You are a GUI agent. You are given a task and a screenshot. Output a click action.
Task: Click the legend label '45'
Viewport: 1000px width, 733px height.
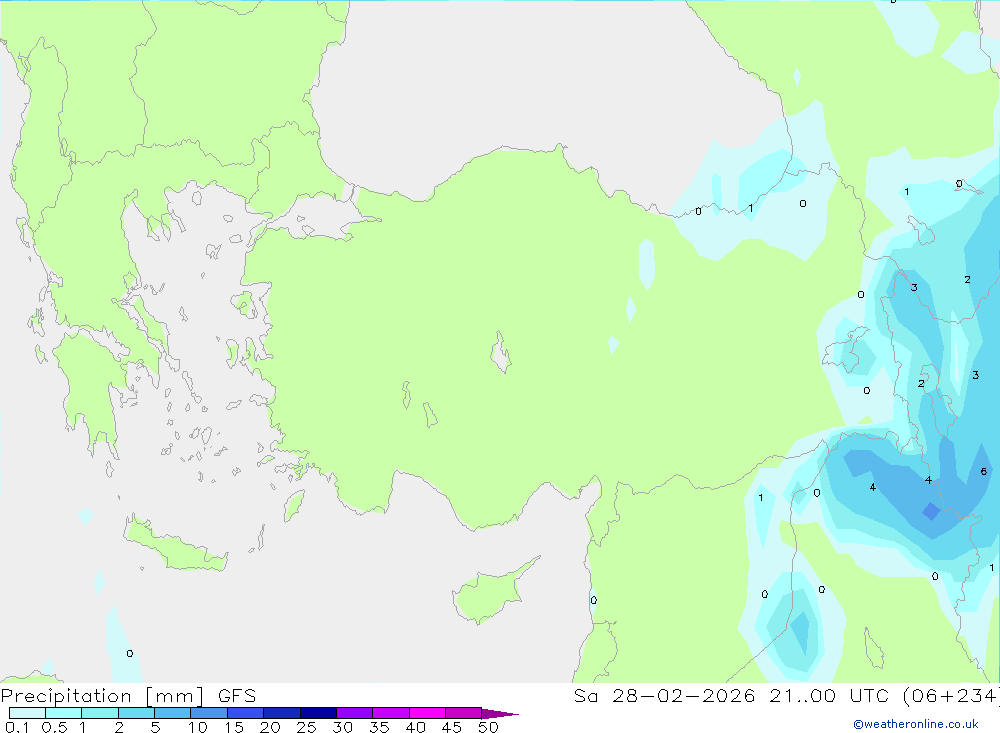[x=452, y=727]
